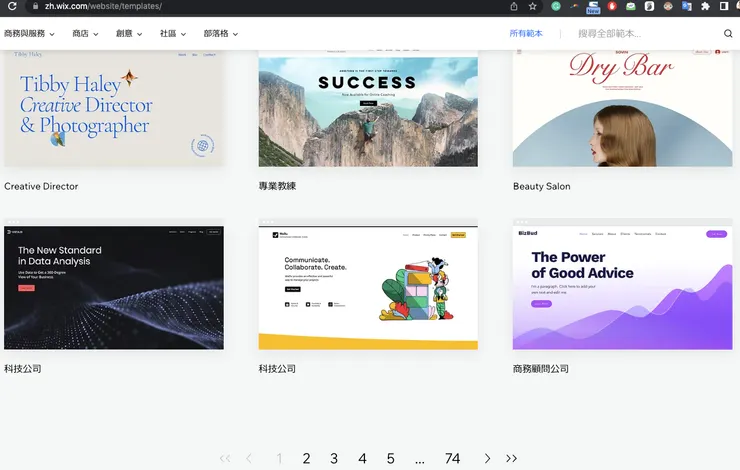
Task: Go to next page with right arrow
Action: 487,458
